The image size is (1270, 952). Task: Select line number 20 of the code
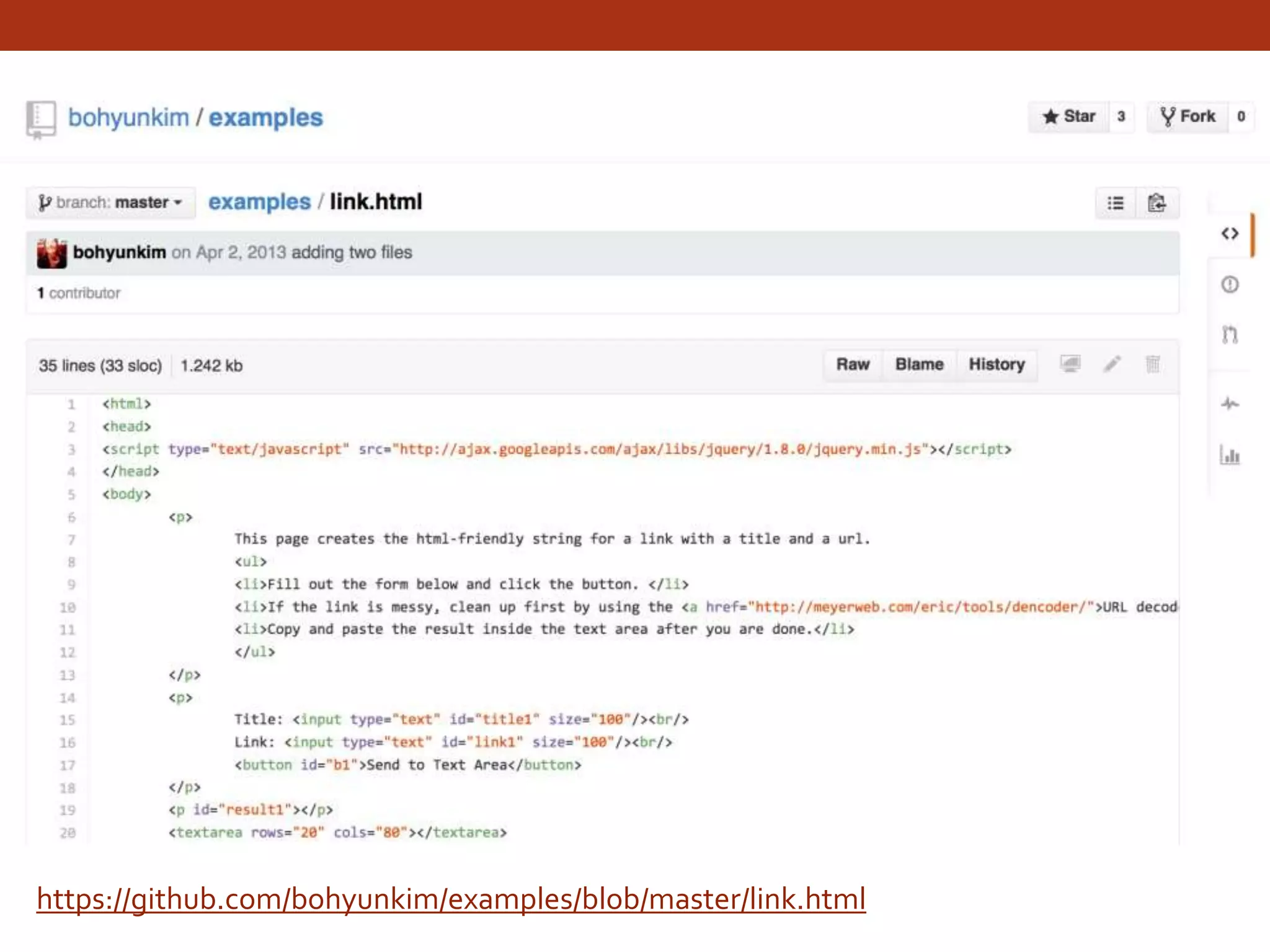coord(68,834)
